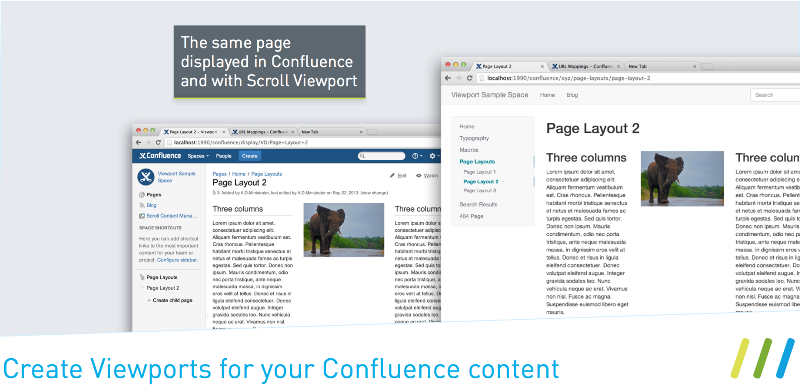Click People in the Confluence header

[223, 156]
